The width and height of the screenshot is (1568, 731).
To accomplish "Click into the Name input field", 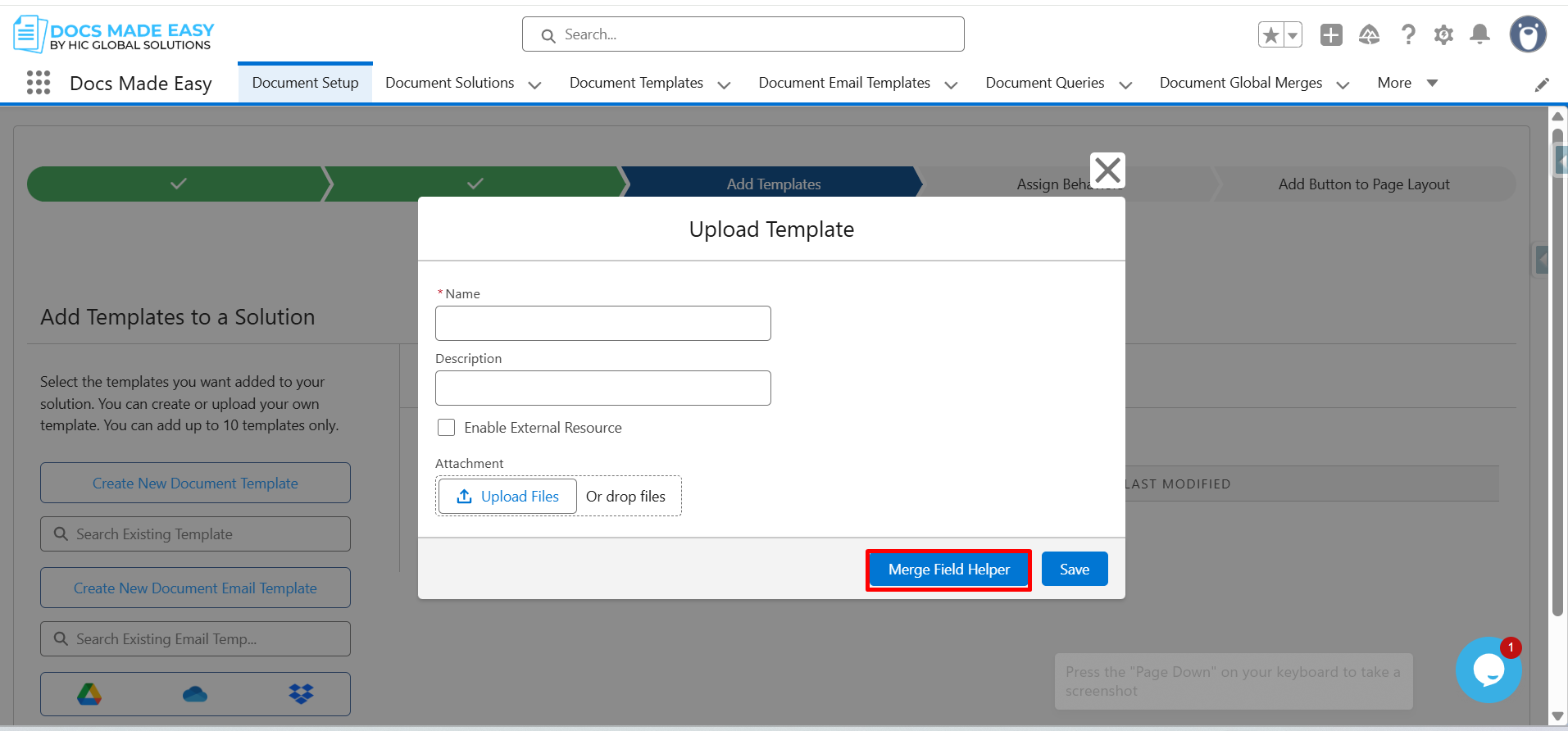I will (x=602, y=324).
